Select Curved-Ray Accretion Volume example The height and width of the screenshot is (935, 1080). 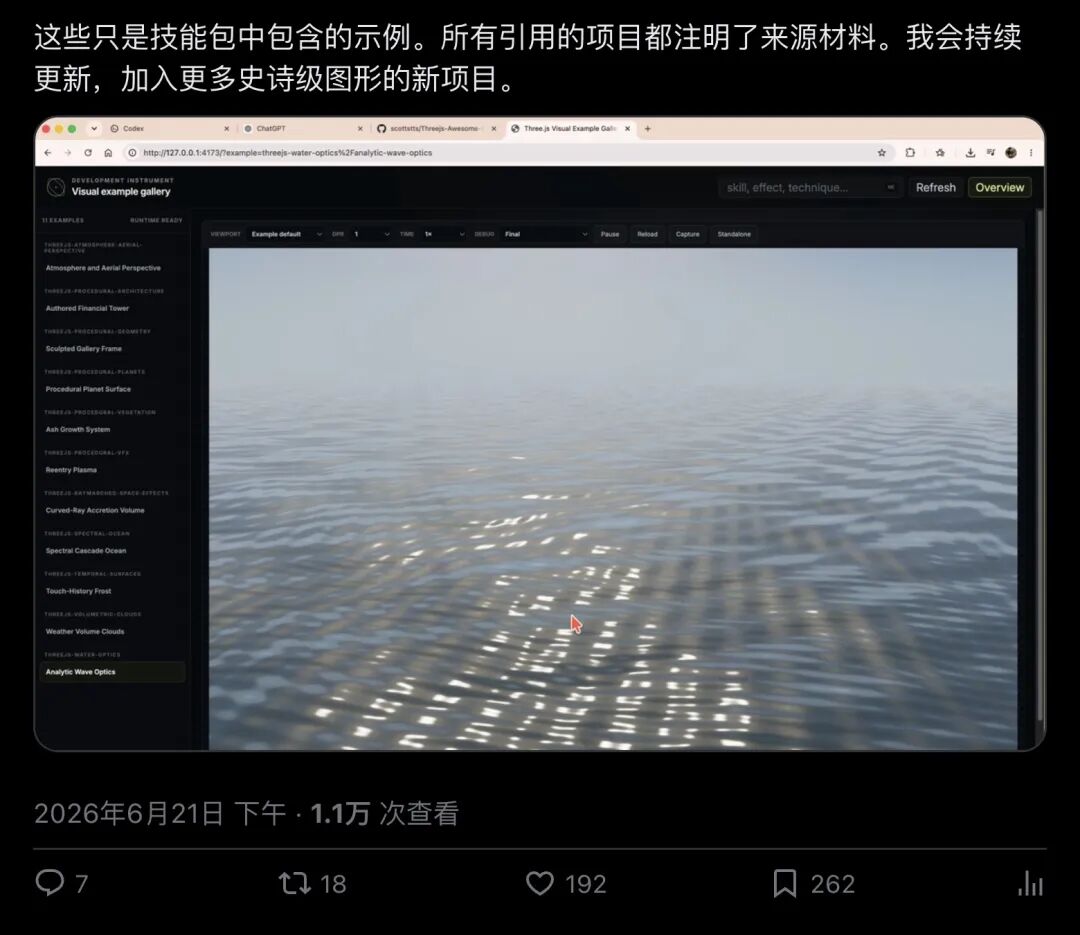click(x=112, y=511)
